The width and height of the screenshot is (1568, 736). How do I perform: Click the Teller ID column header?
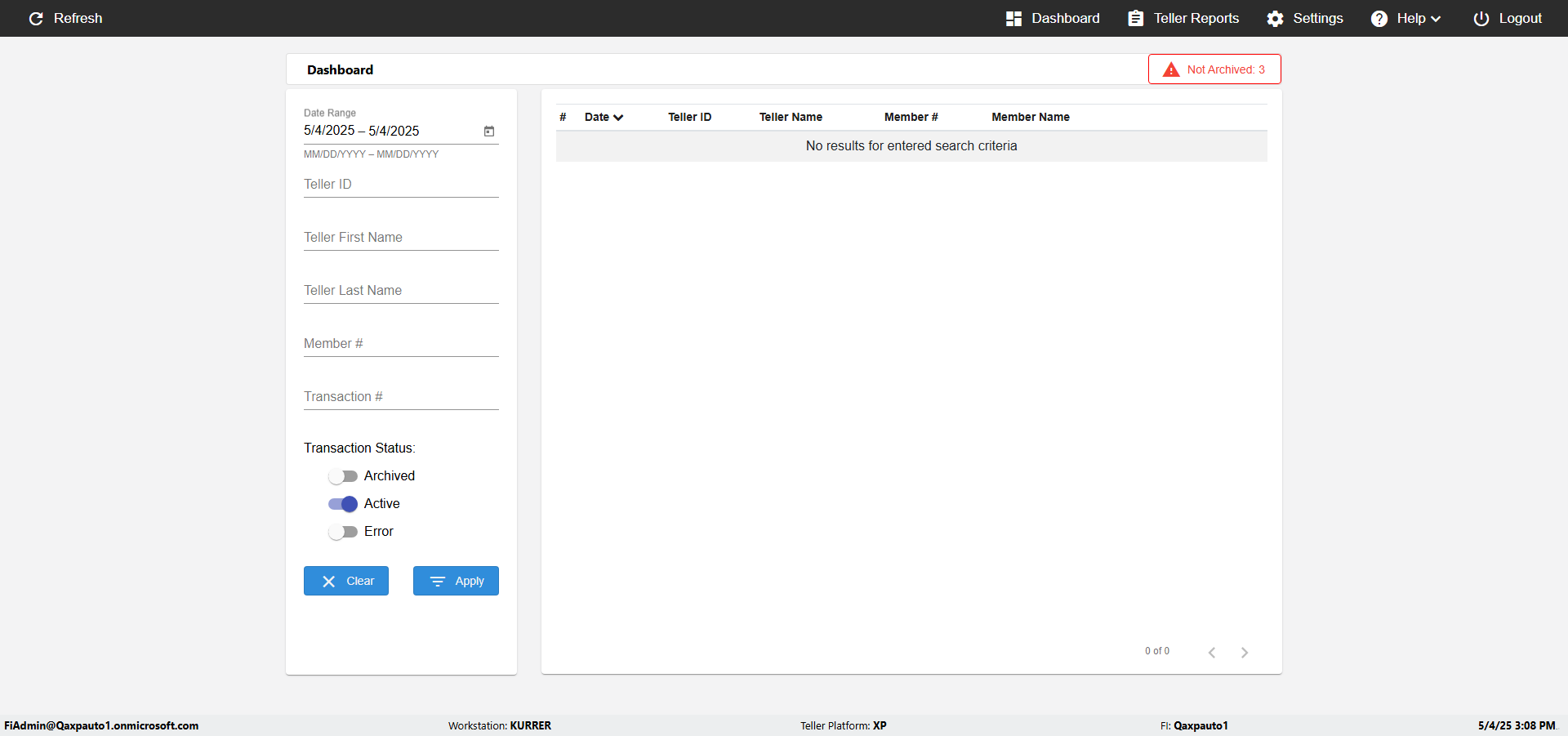(690, 117)
